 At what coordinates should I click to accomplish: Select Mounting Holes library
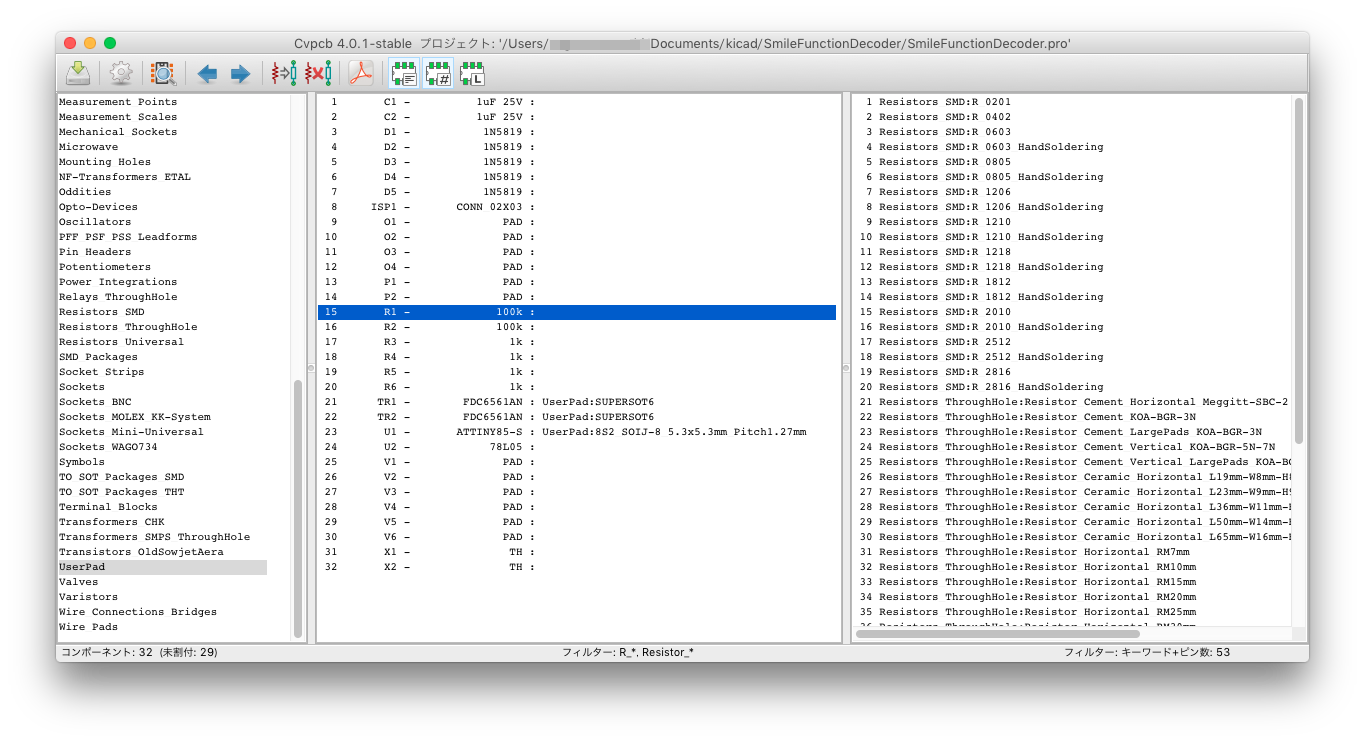point(104,162)
